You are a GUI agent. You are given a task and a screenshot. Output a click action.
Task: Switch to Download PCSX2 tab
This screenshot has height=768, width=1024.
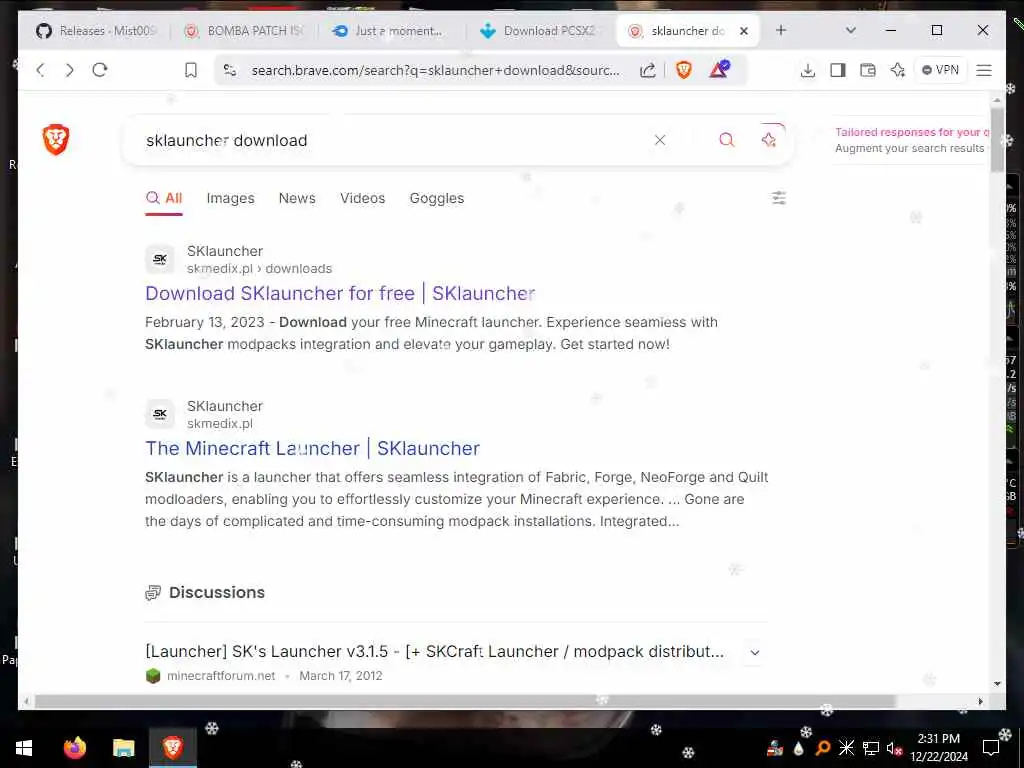(541, 31)
